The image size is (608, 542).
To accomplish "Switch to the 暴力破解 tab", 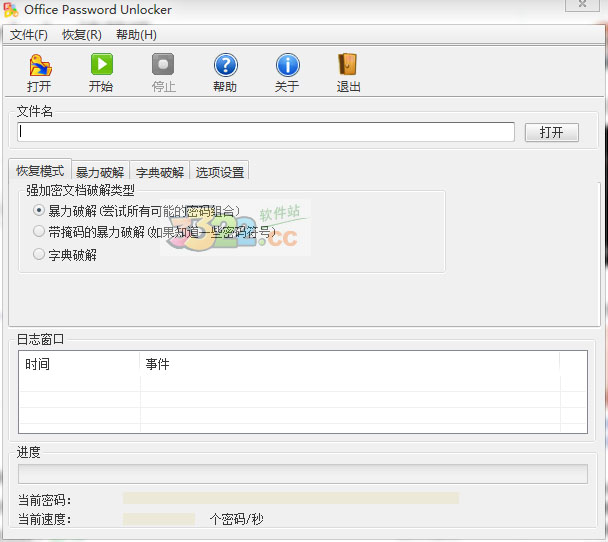I will click(100, 172).
